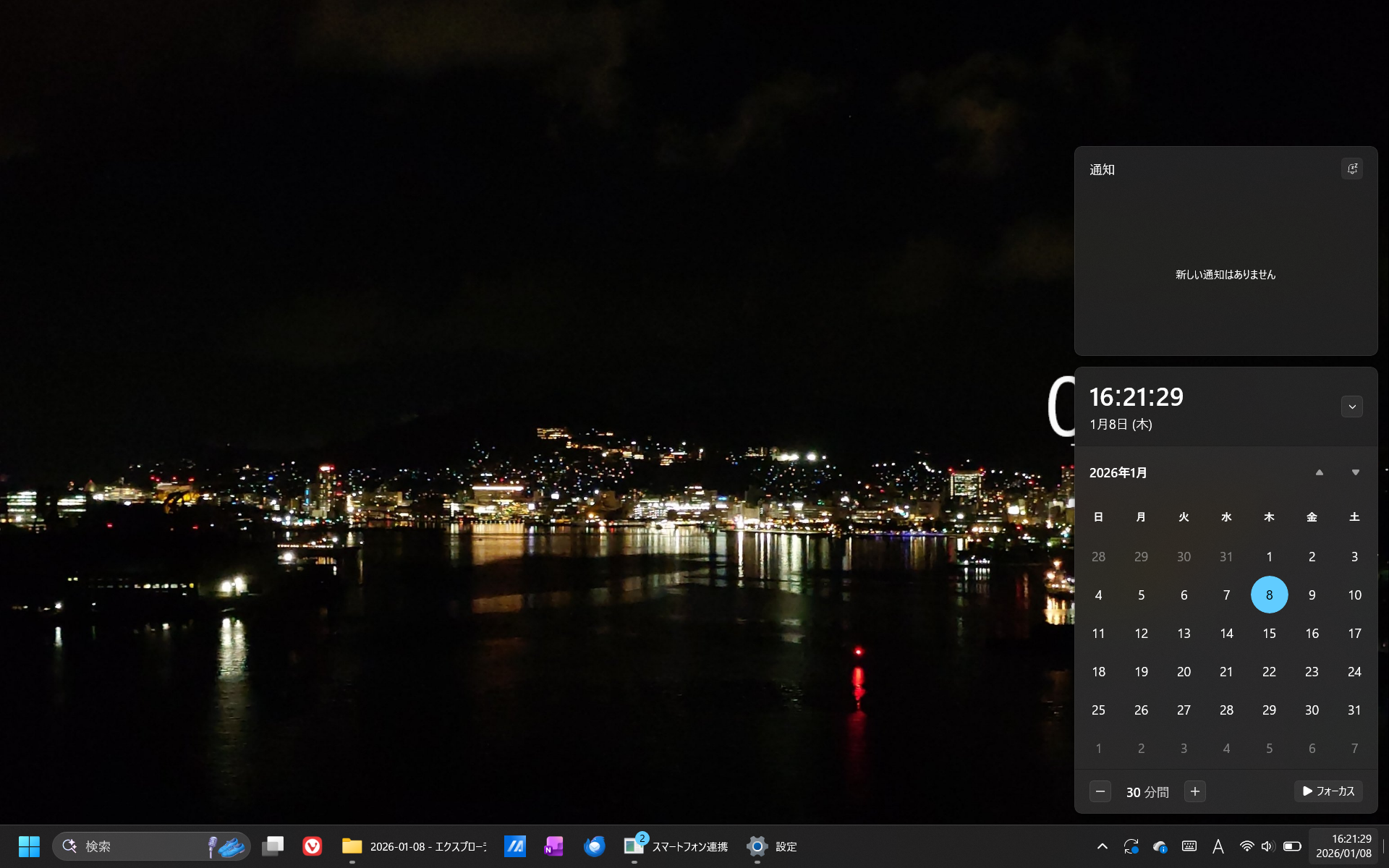Screen dimensions: 1389x868
Task: Open the OneDrive cloud tray icon
Action: [1160, 846]
